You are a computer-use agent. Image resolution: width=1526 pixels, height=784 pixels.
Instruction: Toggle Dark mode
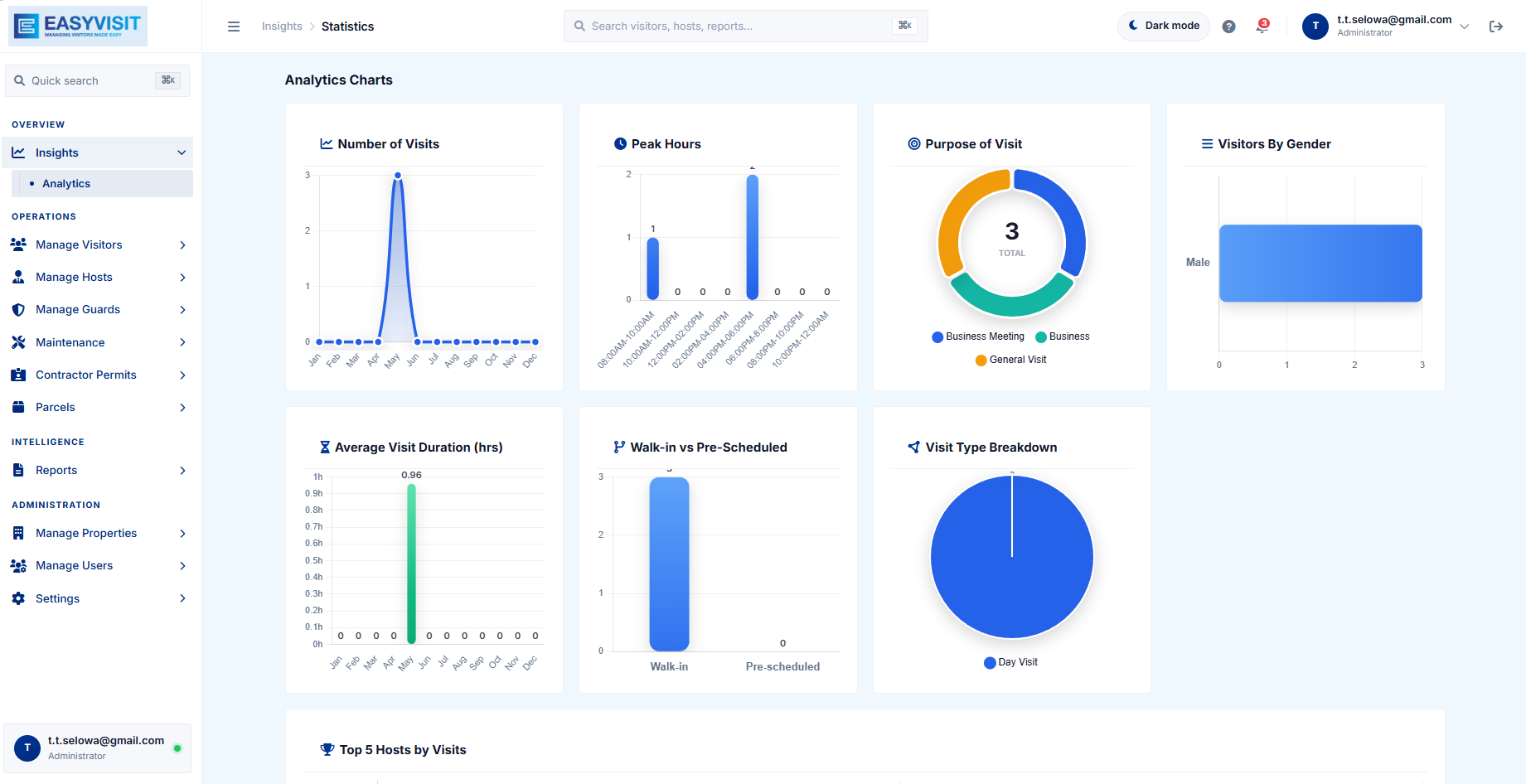tap(1164, 26)
